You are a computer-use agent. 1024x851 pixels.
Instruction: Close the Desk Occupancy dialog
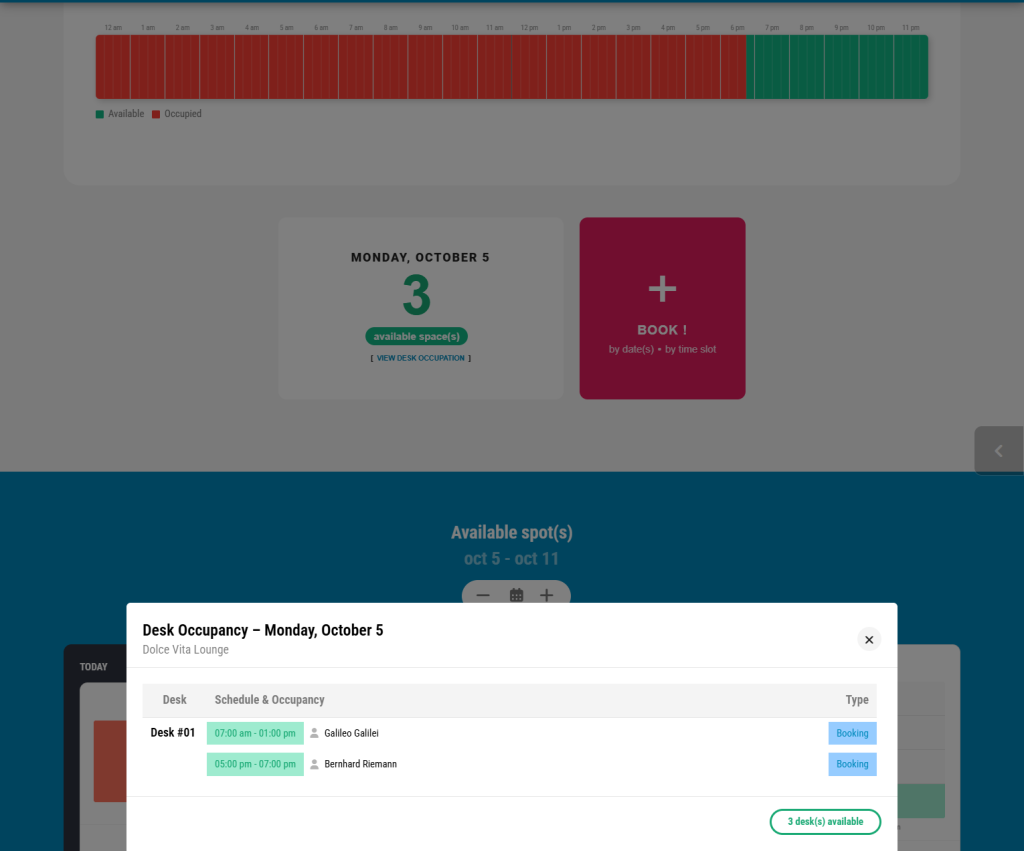click(x=869, y=639)
